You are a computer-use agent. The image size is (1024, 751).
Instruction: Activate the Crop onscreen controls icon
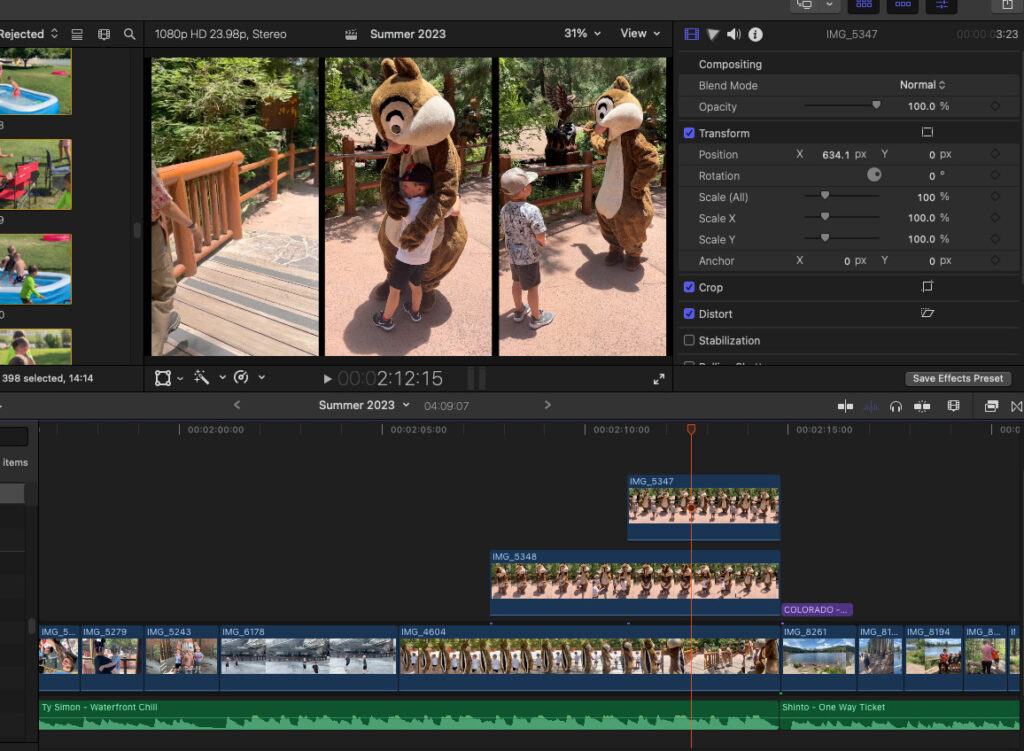point(927,287)
